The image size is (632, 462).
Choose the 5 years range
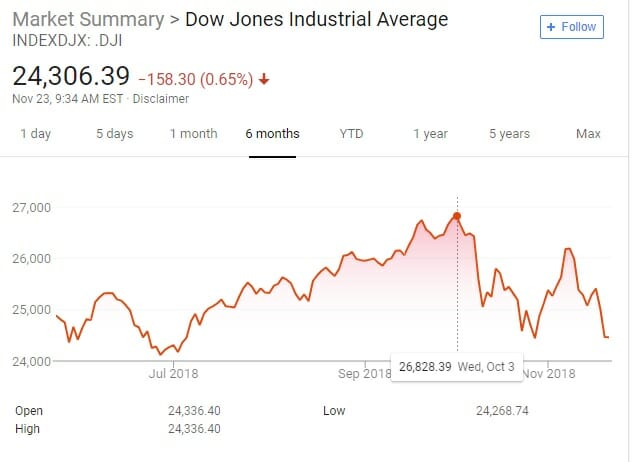pyautogui.click(x=510, y=134)
